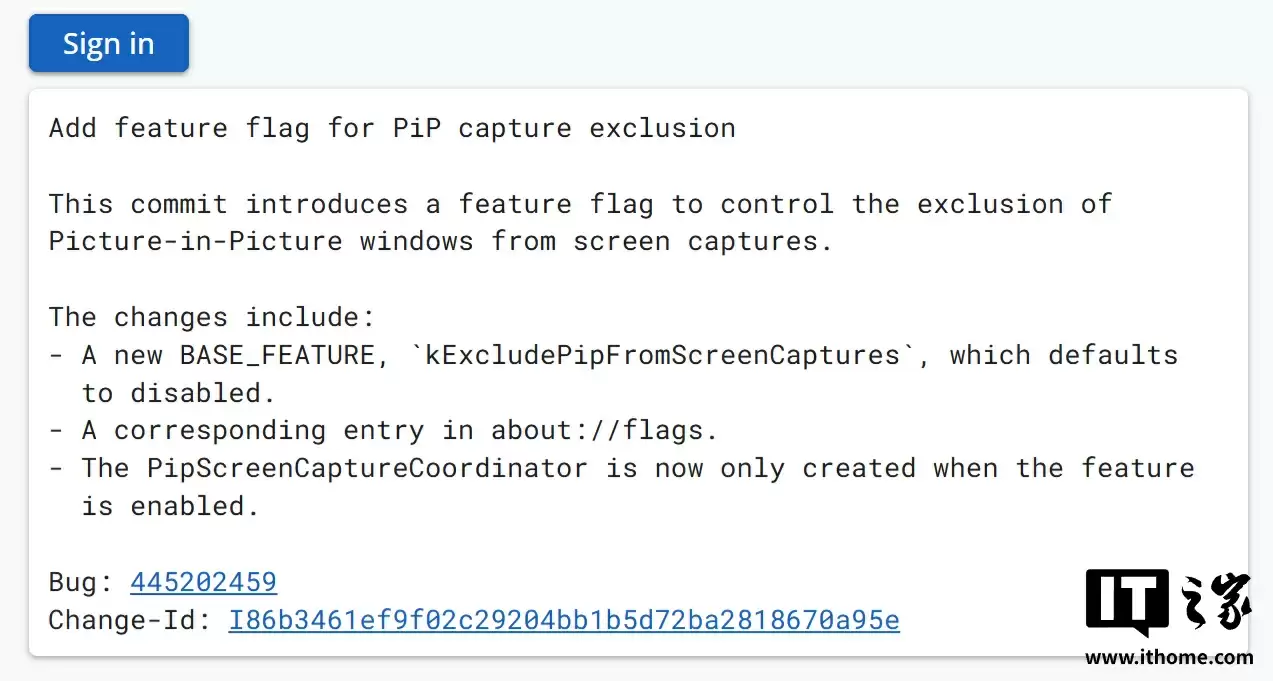Open the Change-Id I86b3461ef9f02c29204bb1b5d72ba2818670a95e link
This screenshot has height=681, width=1273.
tap(564, 620)
